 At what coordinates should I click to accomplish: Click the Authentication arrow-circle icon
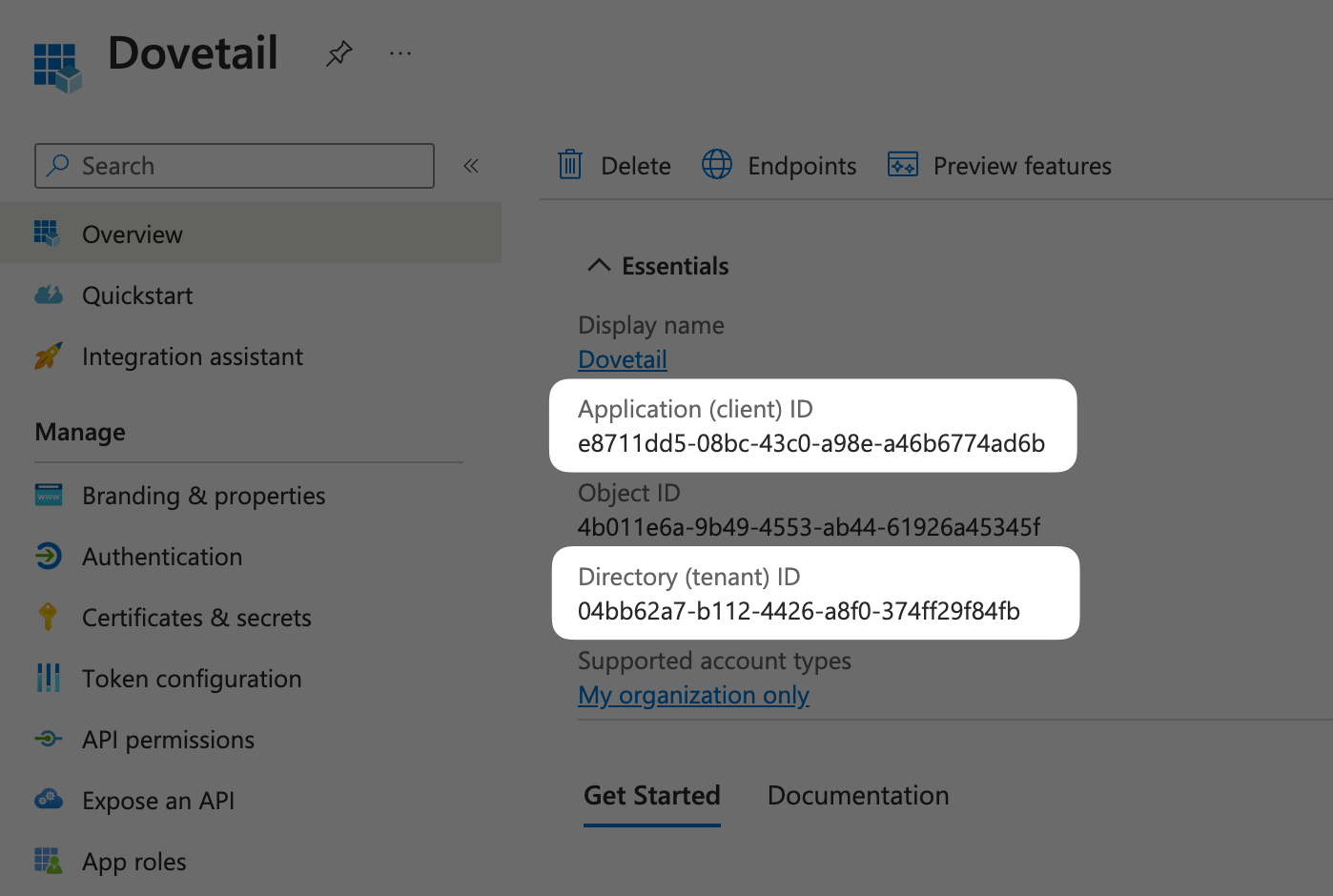(48, 556)
